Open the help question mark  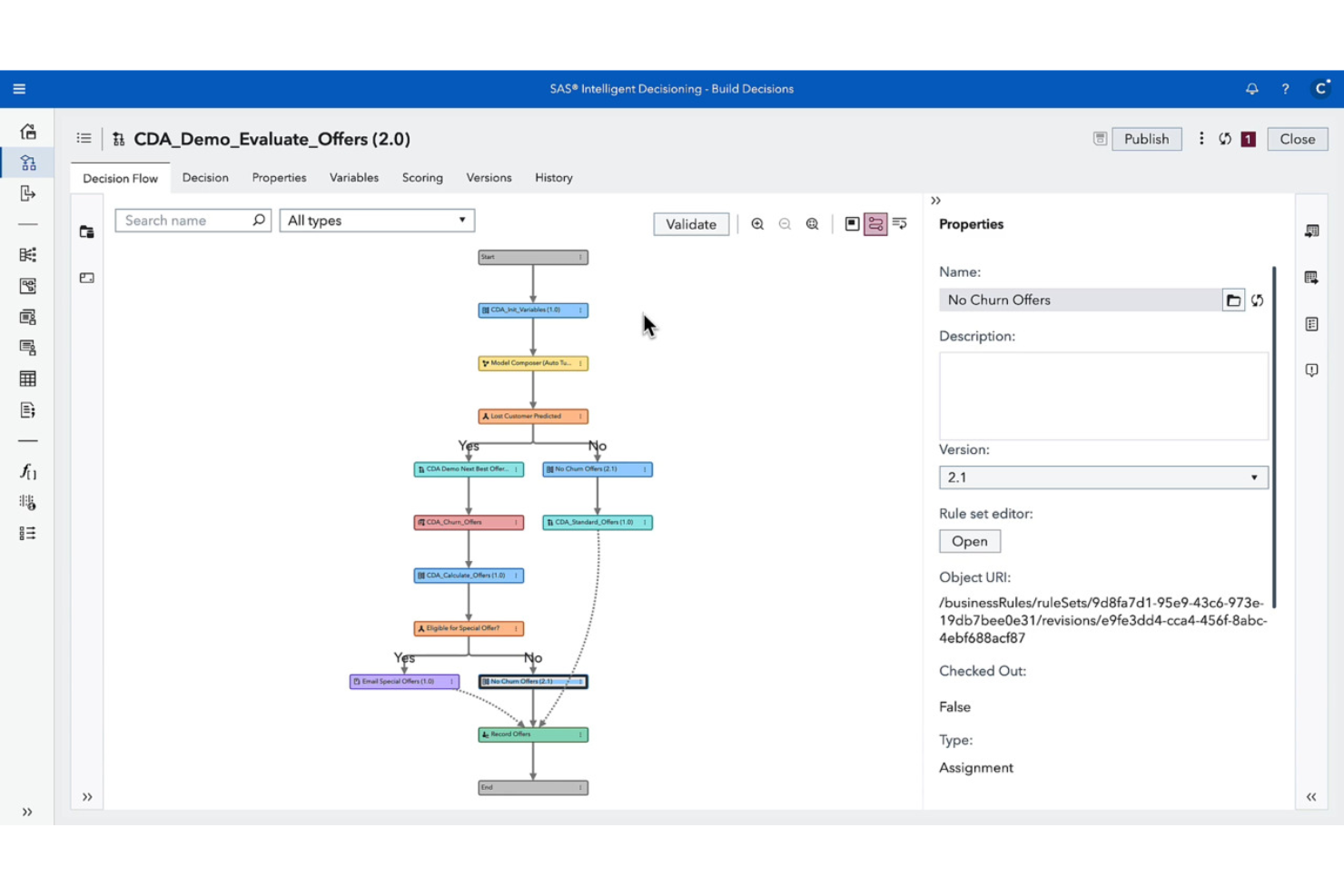tap(1285, 89)
